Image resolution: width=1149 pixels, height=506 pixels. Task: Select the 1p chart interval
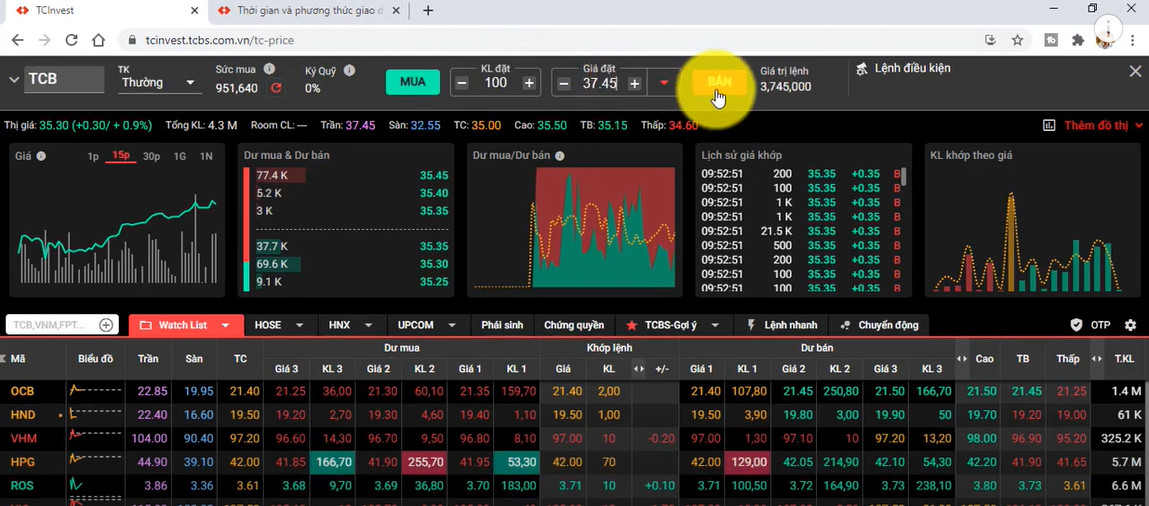[93, 156]
